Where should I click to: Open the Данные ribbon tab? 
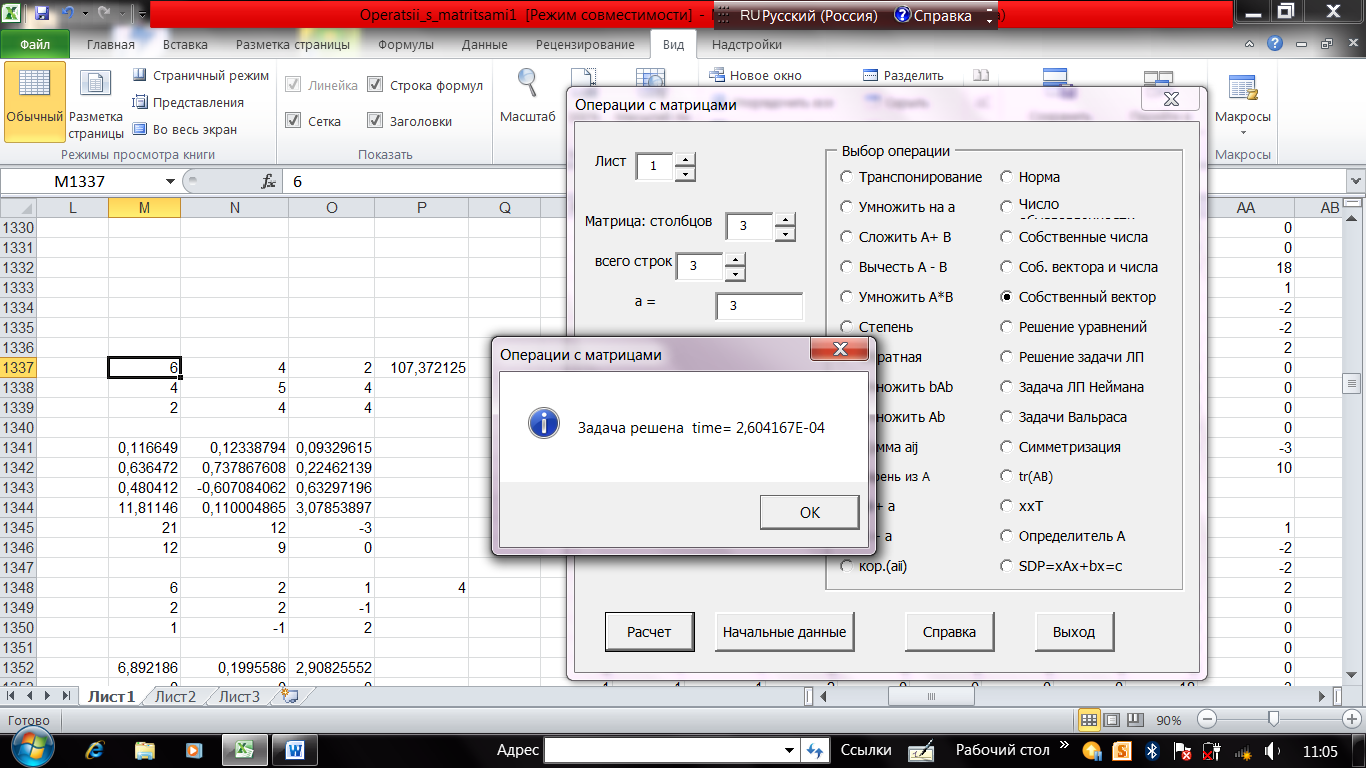[x=483, y=44]
